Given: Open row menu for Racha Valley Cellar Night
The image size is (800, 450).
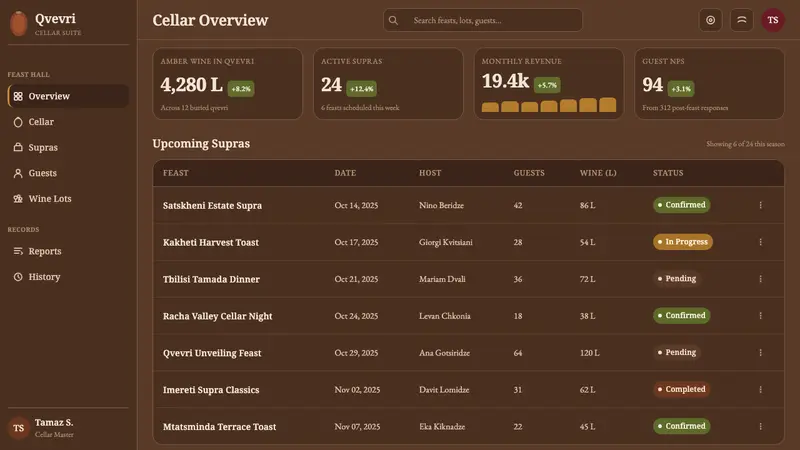Looking at the screenshot, I should (x=760, y=316).
